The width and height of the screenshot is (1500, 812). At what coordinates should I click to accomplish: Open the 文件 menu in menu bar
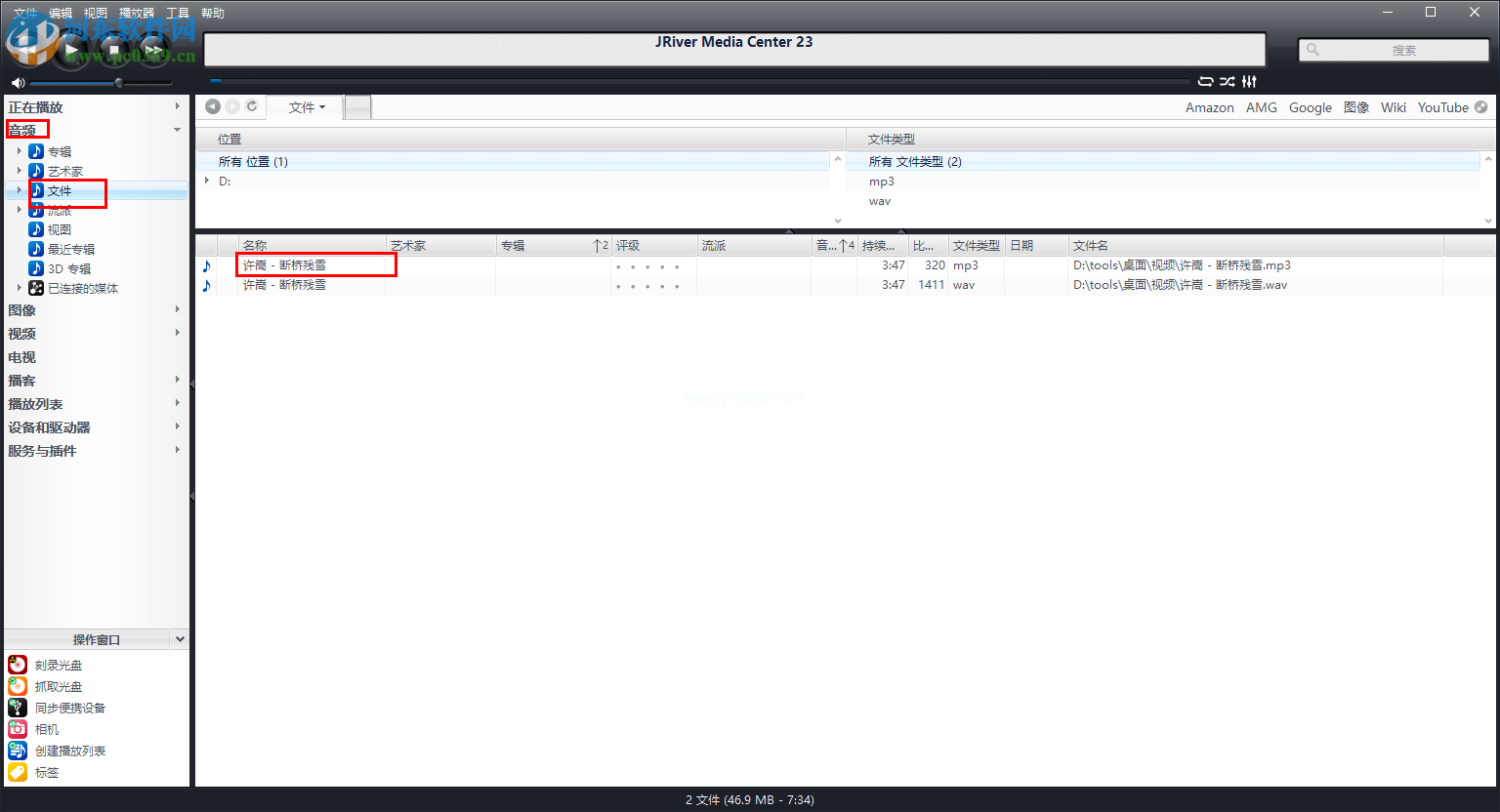coord(24,13)
